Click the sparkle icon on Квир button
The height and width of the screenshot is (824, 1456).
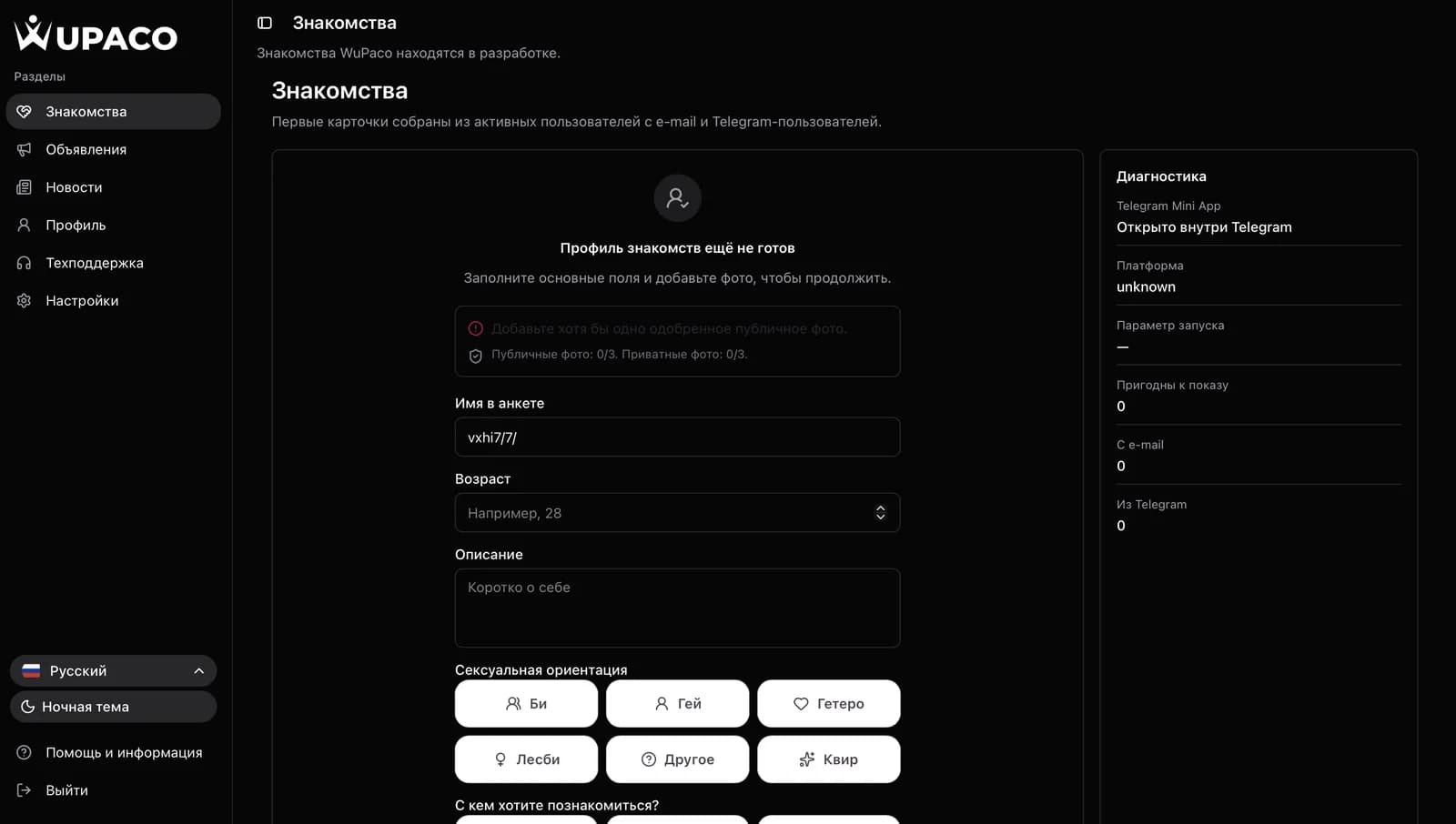click(807, 759)
